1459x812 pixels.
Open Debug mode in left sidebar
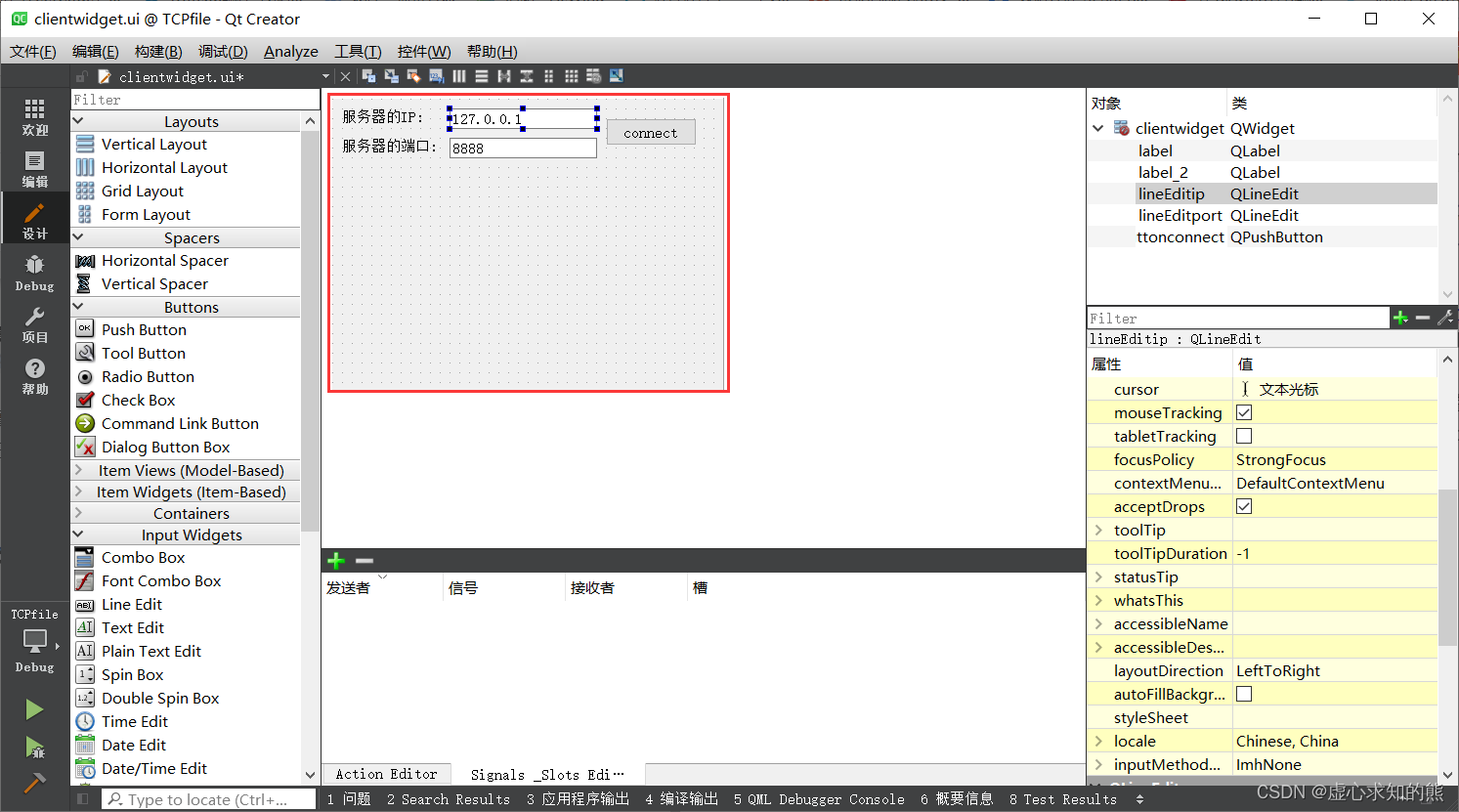34,273
